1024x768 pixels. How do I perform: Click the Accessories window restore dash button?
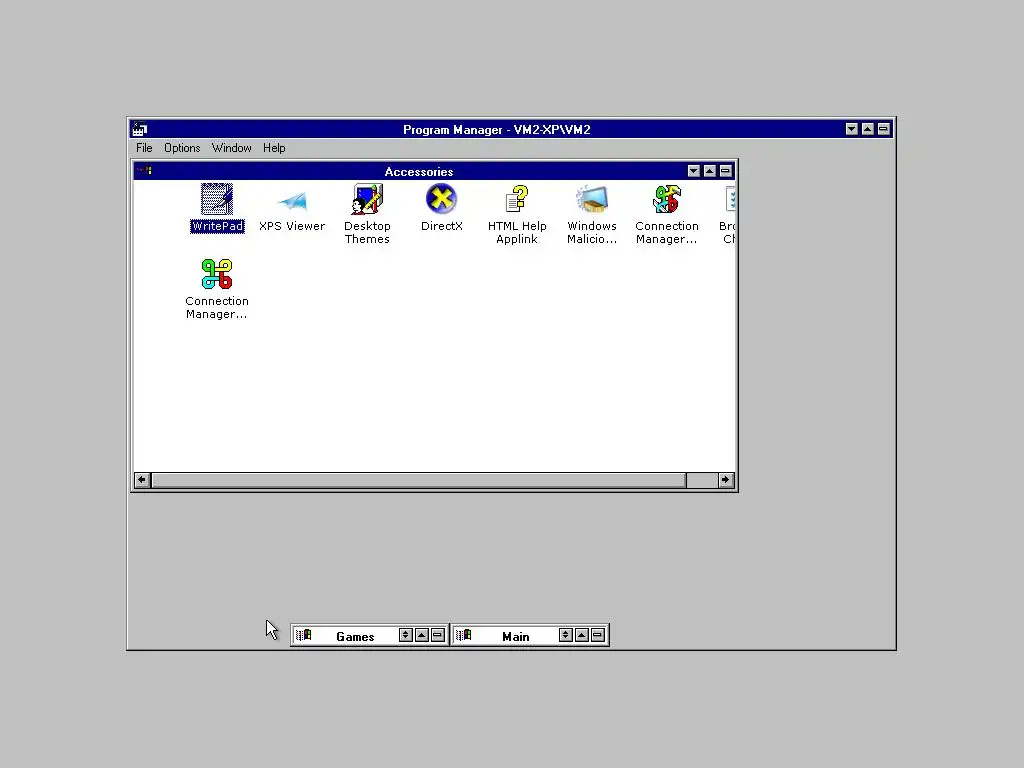coord(726,171)
